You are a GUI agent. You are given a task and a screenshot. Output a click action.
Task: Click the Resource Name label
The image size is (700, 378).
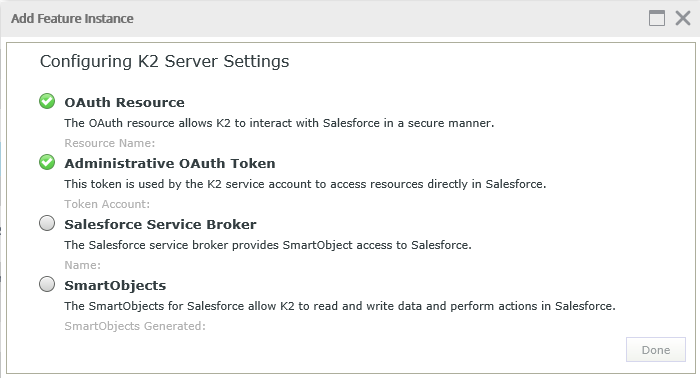pos(110,143)
